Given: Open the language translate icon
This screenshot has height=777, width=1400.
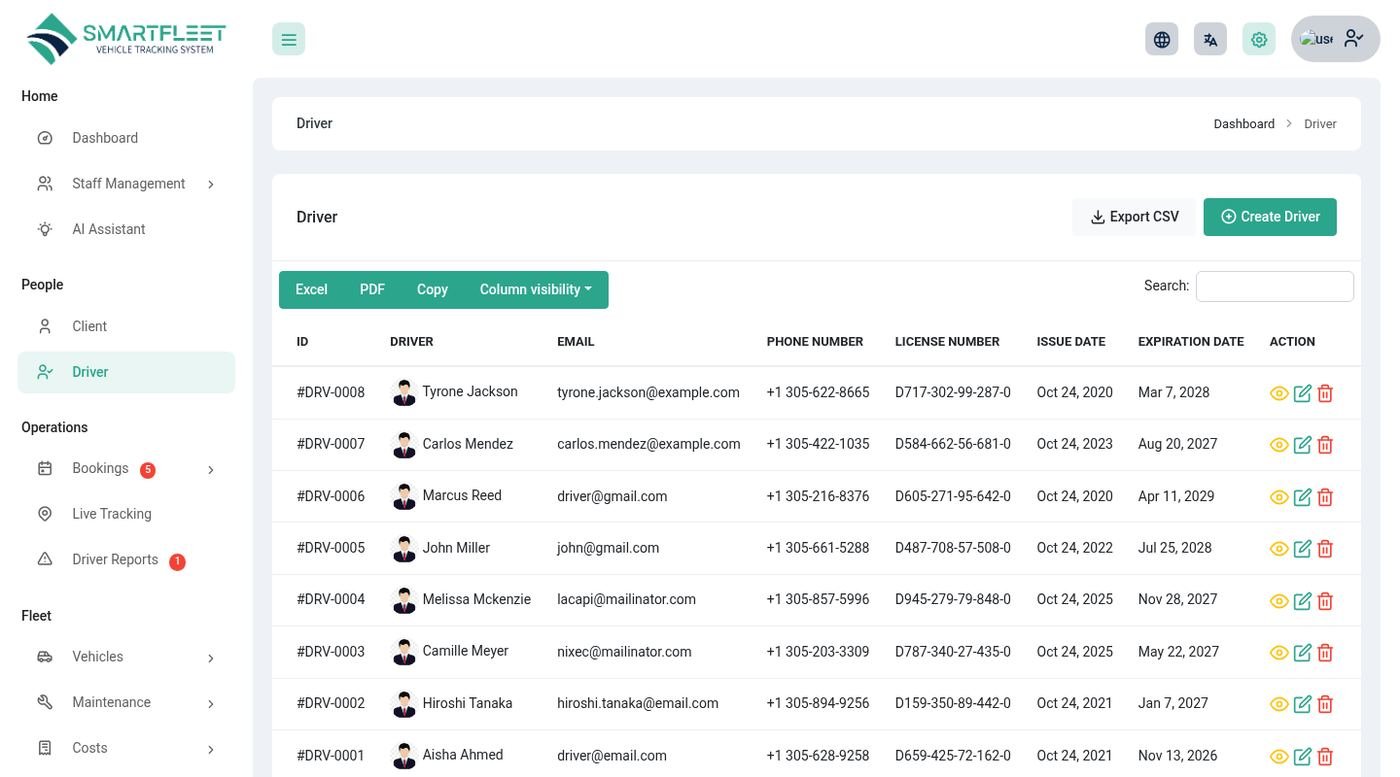Looking at the screenshot, I should coord(1210,39).
